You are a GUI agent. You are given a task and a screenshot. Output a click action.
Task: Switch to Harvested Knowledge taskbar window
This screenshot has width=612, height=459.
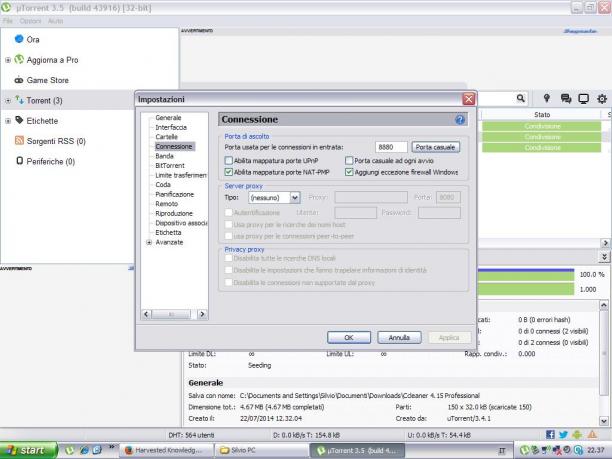pos(167,450)
